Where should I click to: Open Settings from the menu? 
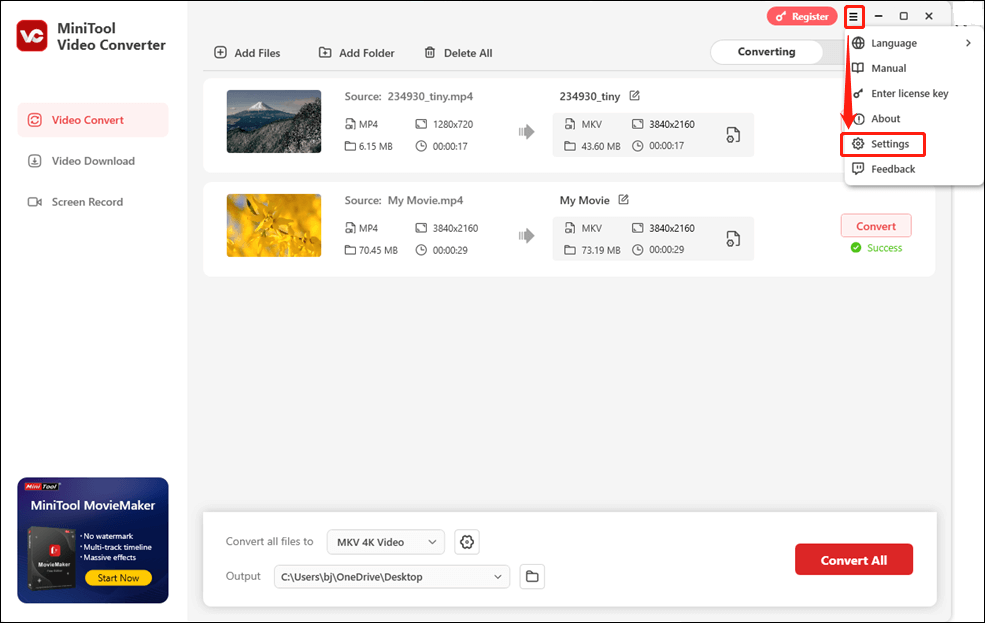883,144
